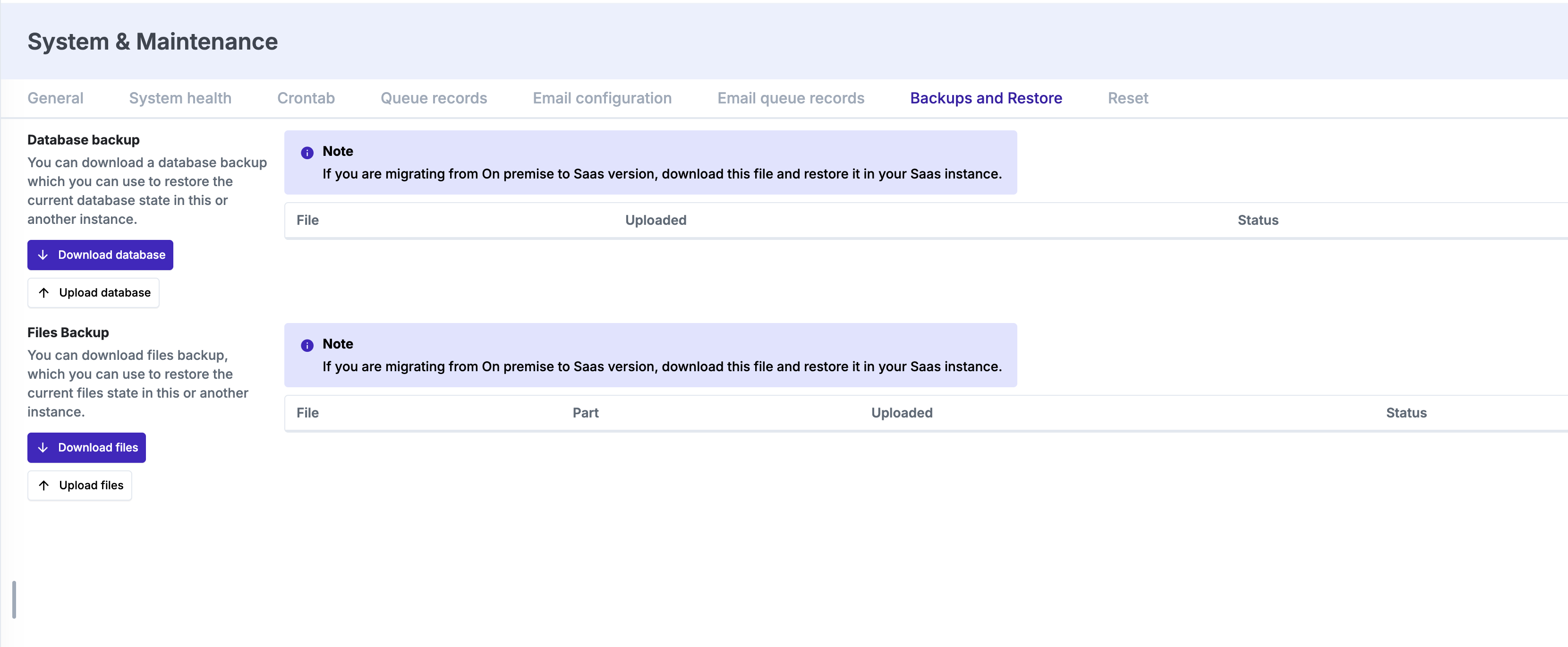Open the Crontab tab

click(x=306, y=98)
